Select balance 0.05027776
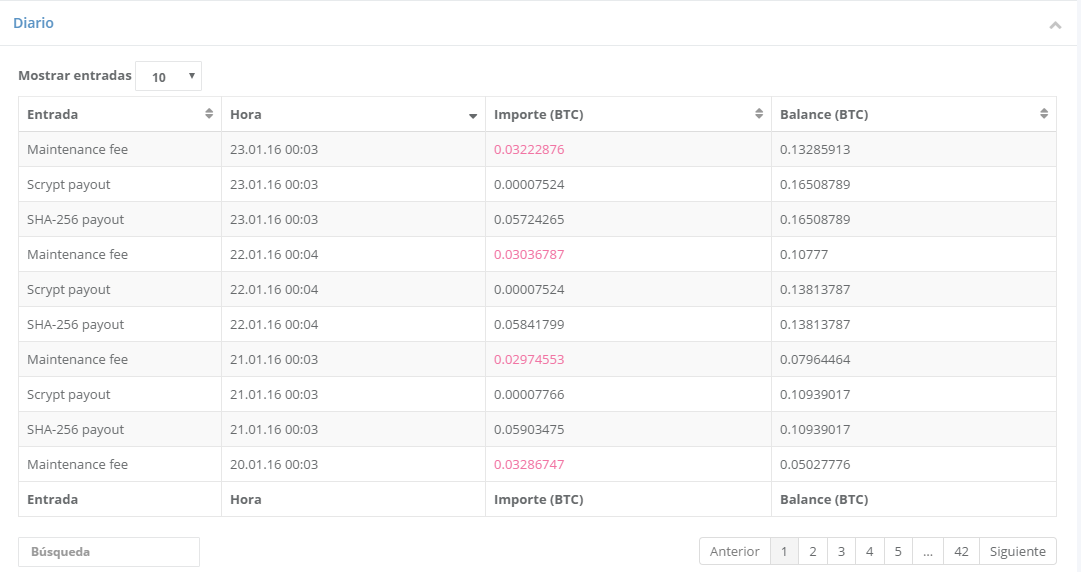1081x572 pixels. [x=815, y=464]
